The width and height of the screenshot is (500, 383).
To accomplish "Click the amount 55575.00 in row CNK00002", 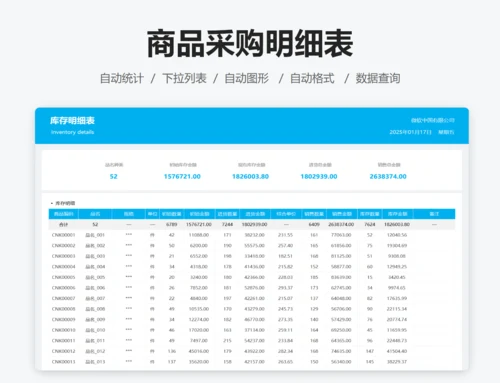I will click(255, 246).
